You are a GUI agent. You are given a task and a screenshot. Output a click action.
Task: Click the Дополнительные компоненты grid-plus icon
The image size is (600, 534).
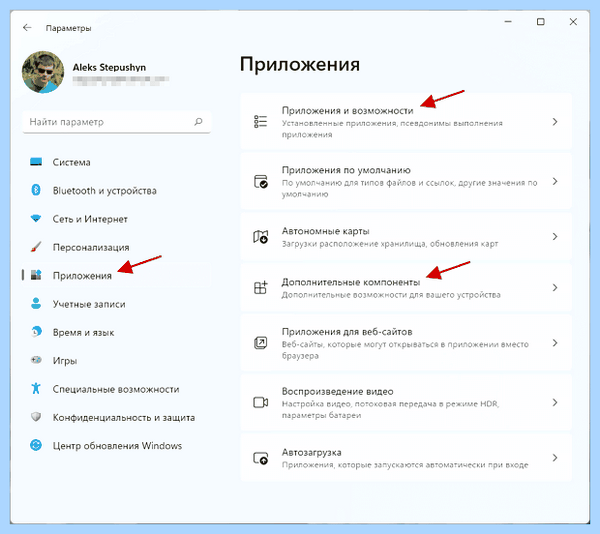pos(261,288)
